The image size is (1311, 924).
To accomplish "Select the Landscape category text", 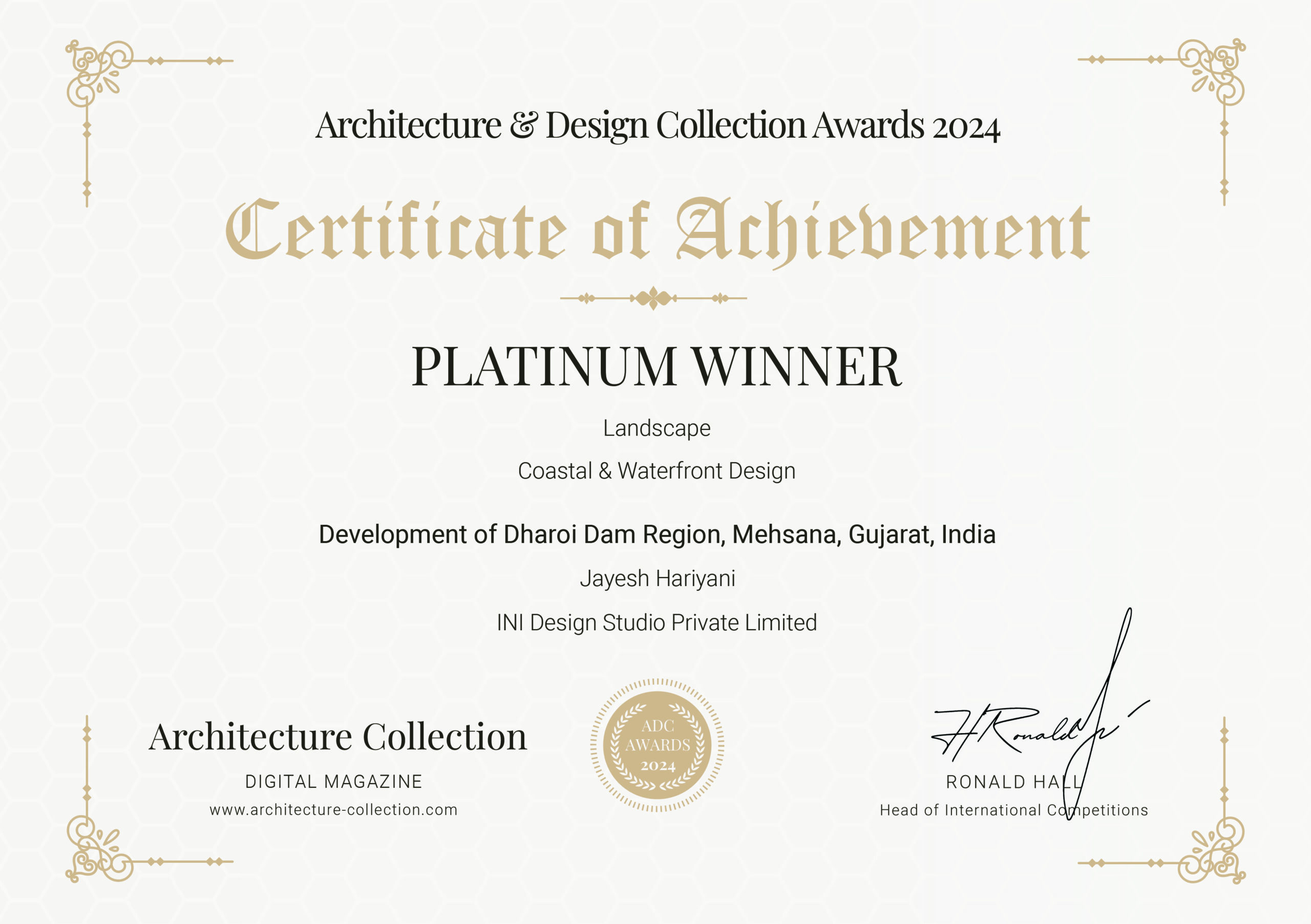I will [x=657, y=428].
